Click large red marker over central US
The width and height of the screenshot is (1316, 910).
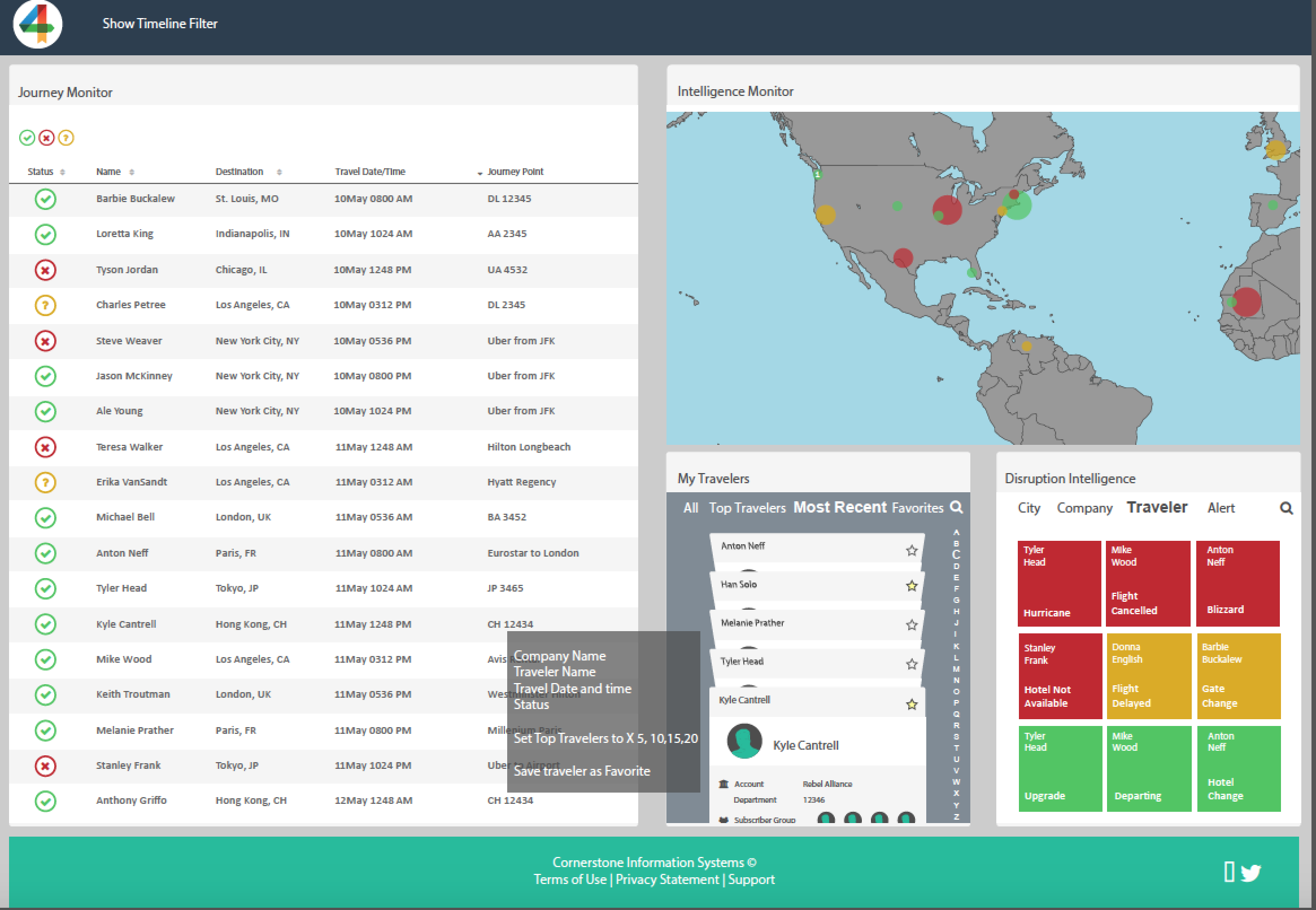[x=948, y=210]
